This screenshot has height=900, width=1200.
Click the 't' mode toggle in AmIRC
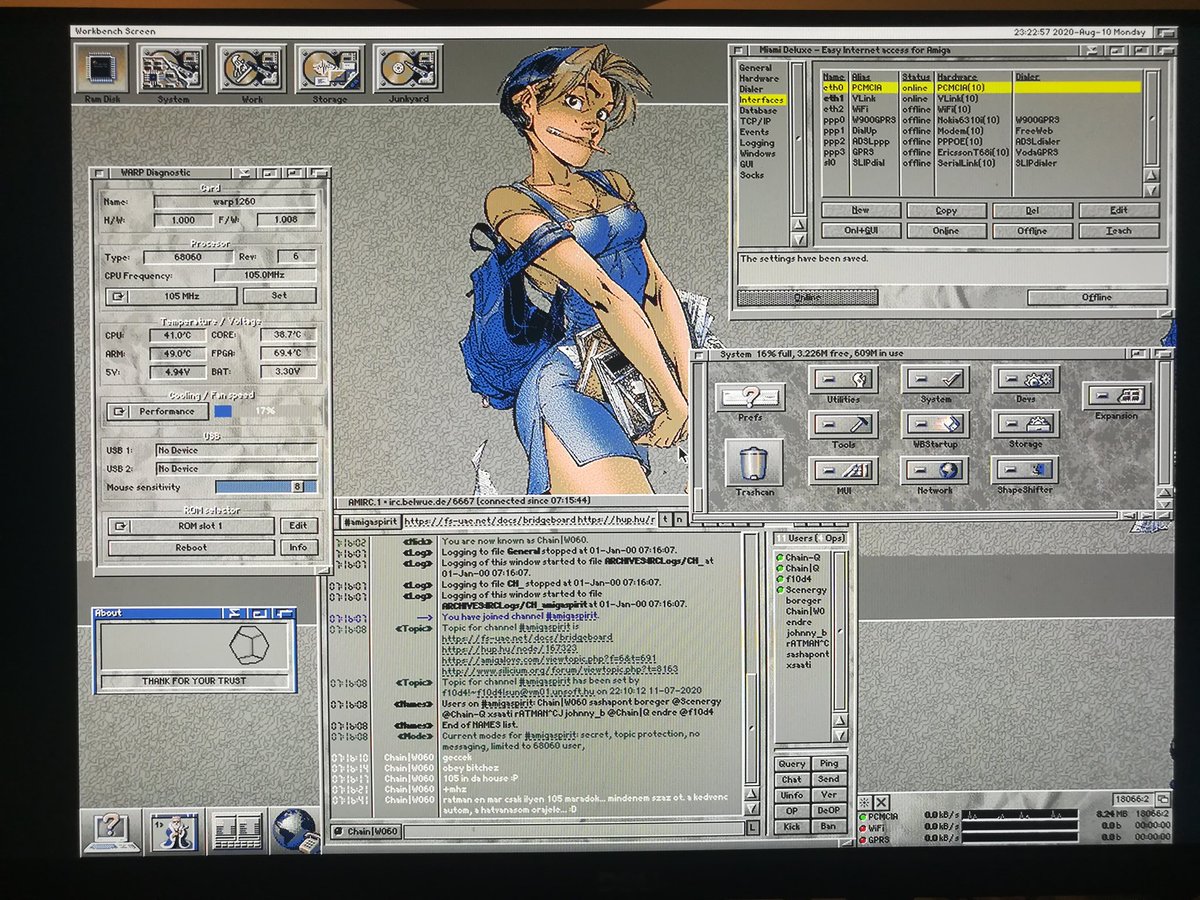[x=665, y=520]
